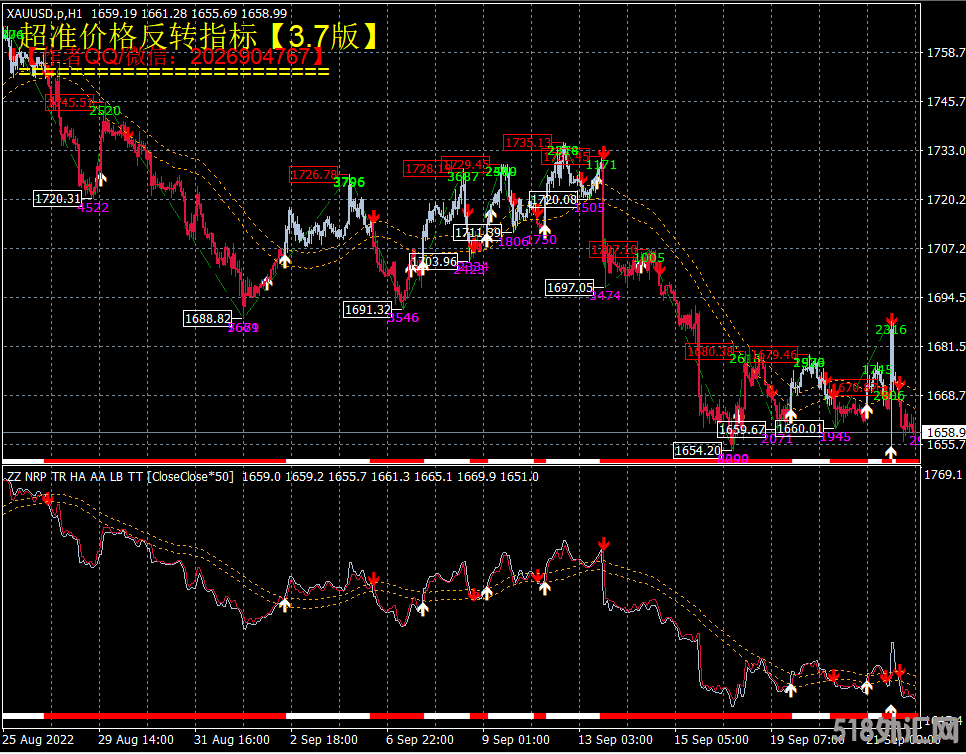Image resolution: width=966 pixels, height=754 pixels.
Task: Click the XAUUSD.p,H1 symbol header
Action: [43, 13]
